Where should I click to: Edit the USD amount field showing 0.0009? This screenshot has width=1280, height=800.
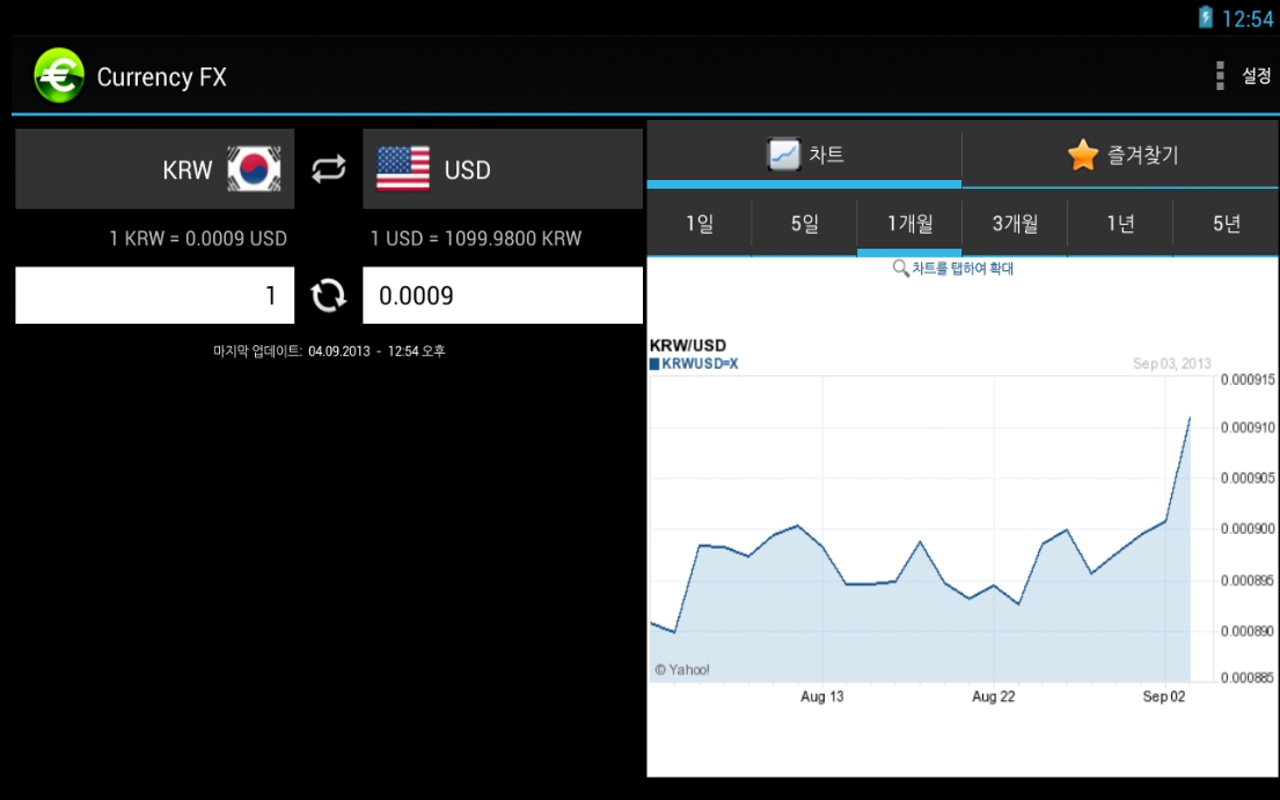(x=503, y=295)
